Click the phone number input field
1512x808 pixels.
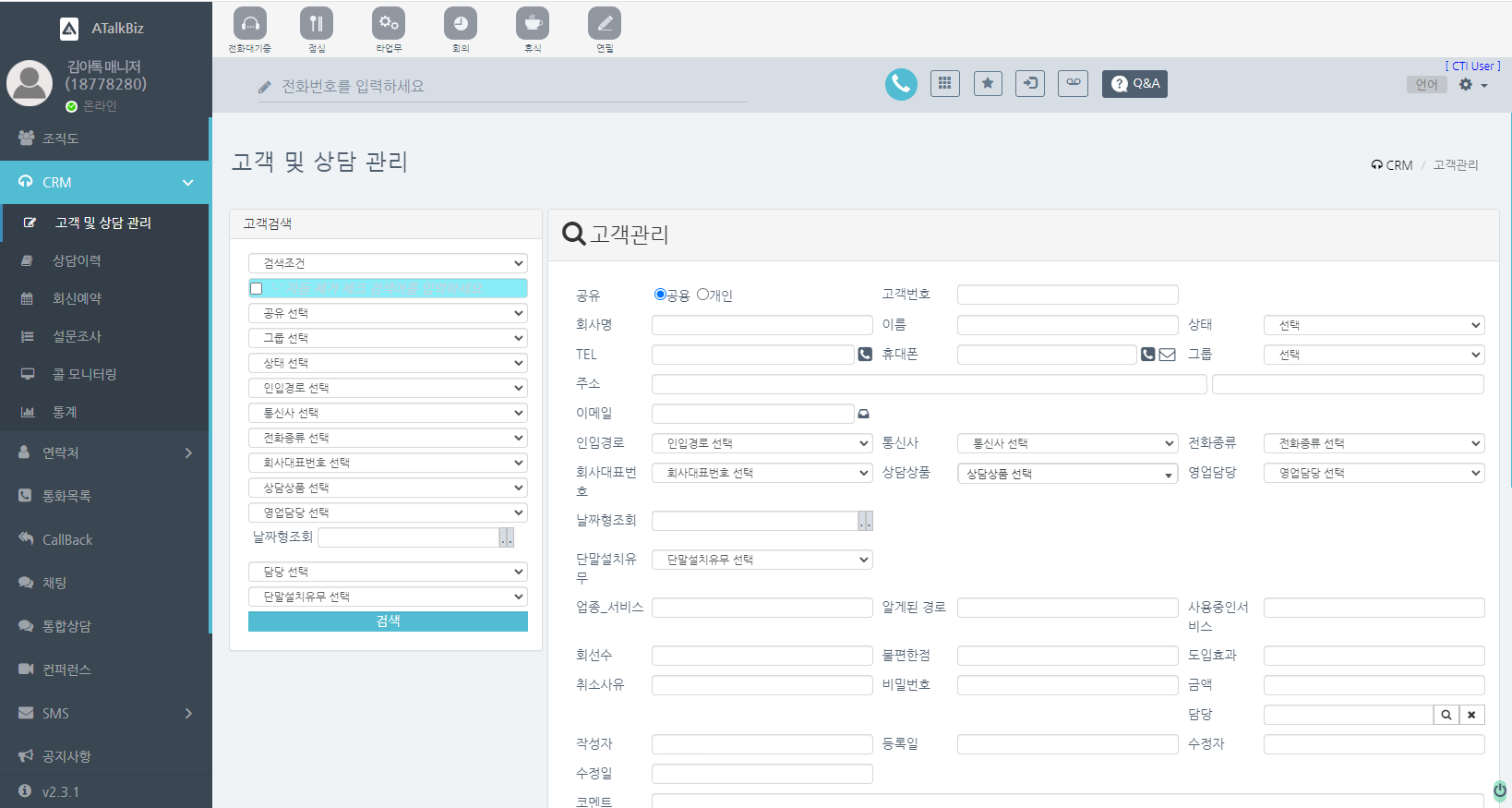click(x=503, y=86)
